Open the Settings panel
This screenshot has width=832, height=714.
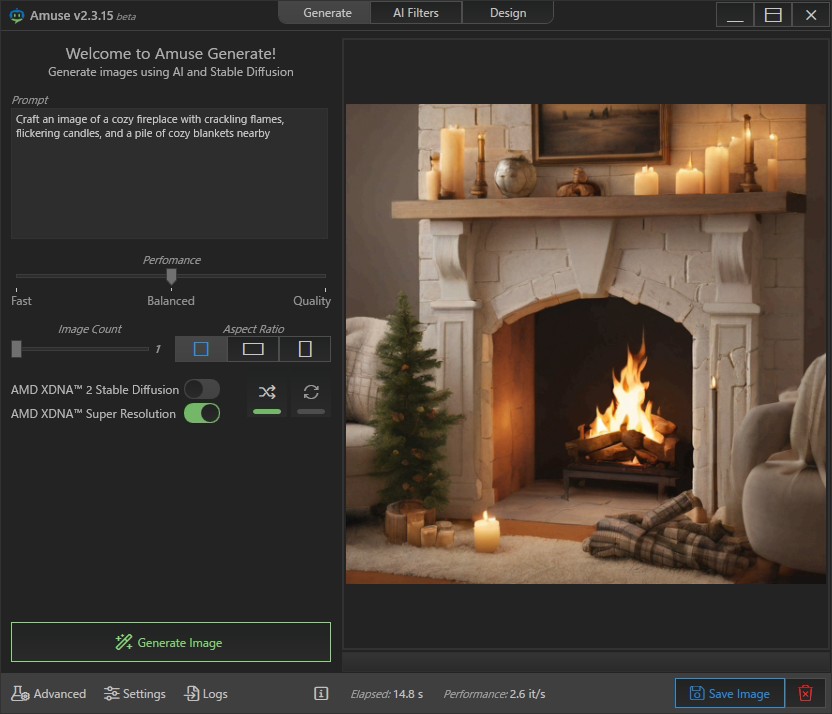[135, 694]
